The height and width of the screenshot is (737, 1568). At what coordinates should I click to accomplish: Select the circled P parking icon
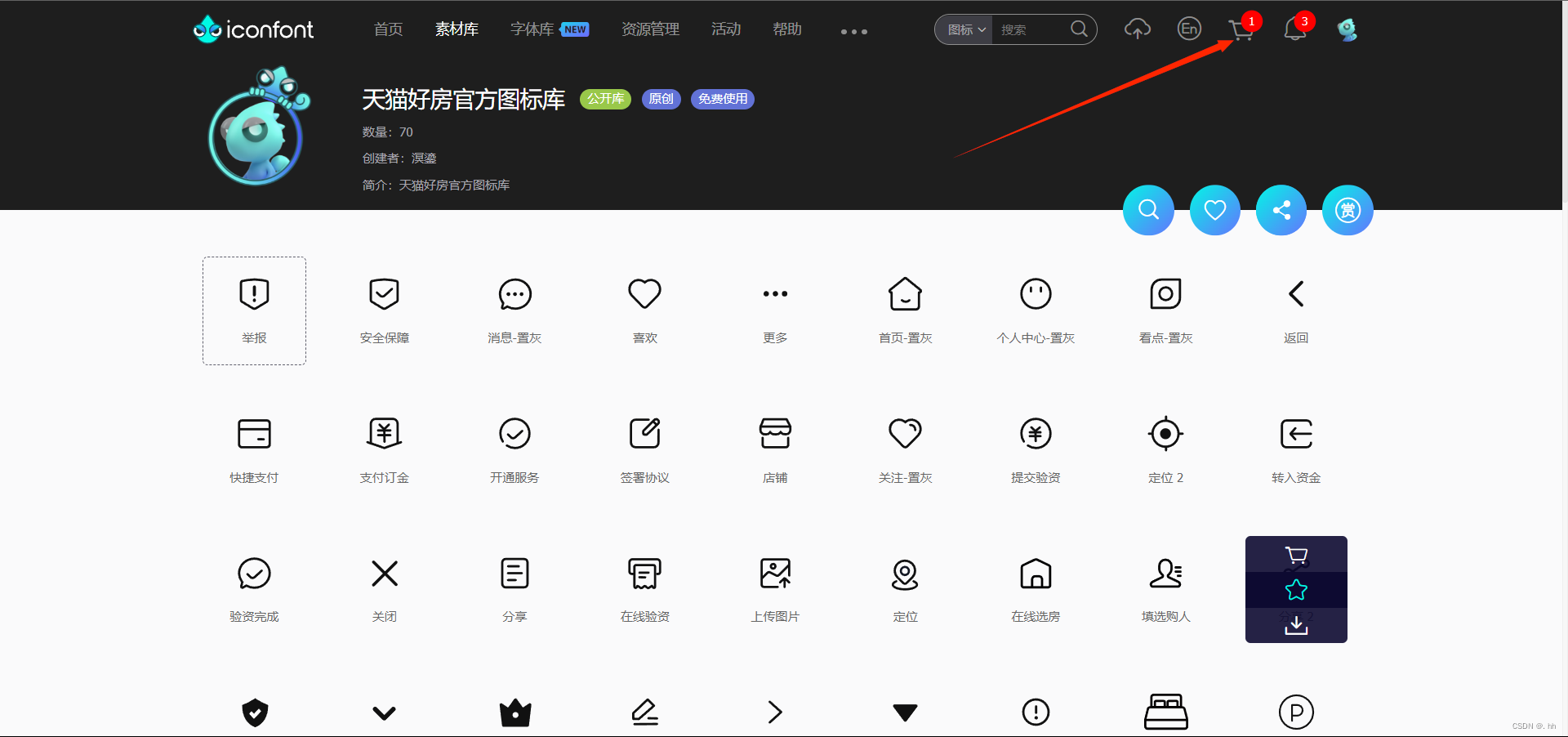(1296, 712)
